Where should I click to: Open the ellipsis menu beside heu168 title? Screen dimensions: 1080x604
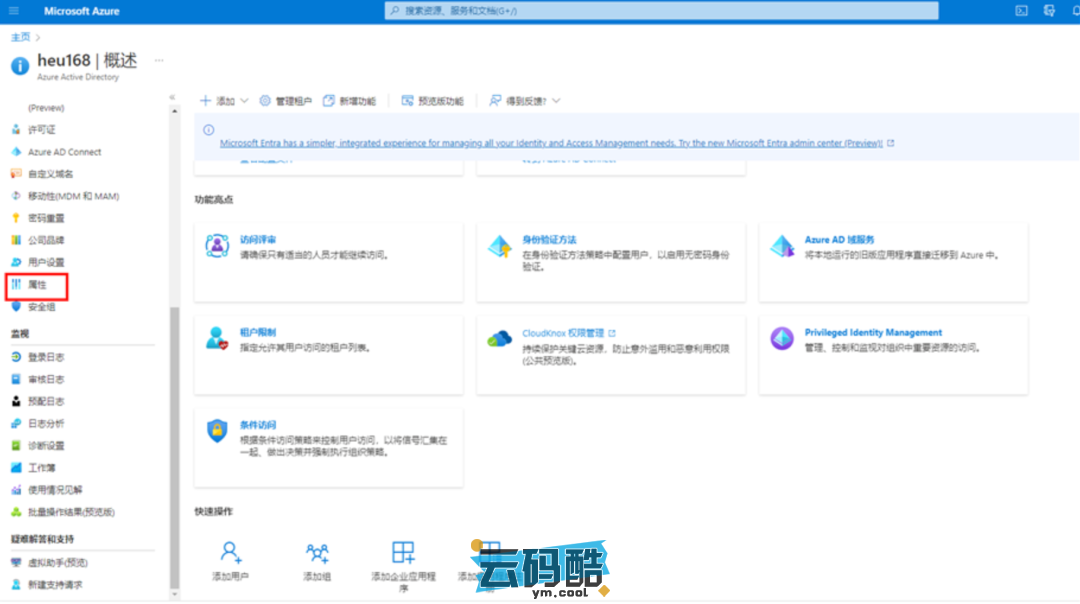tap(158, 61)
